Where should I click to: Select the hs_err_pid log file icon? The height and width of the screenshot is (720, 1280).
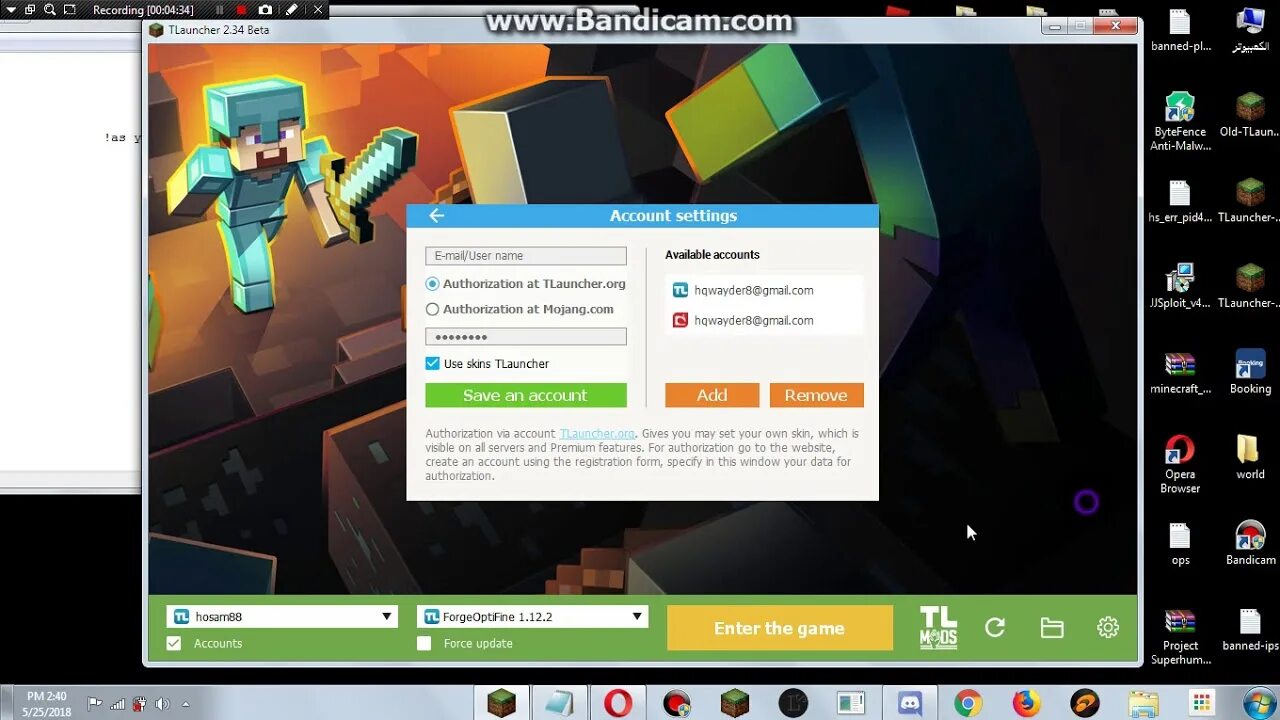1180,200
